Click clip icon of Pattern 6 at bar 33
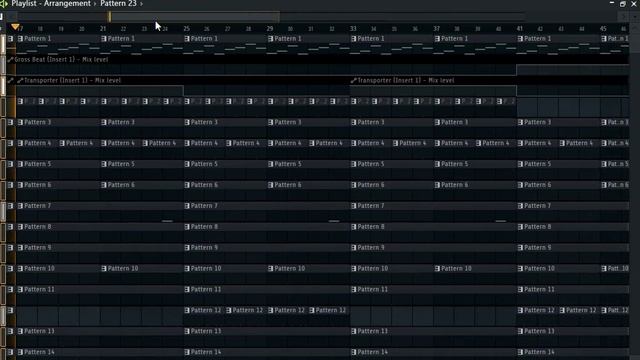 tap(353, 185)
